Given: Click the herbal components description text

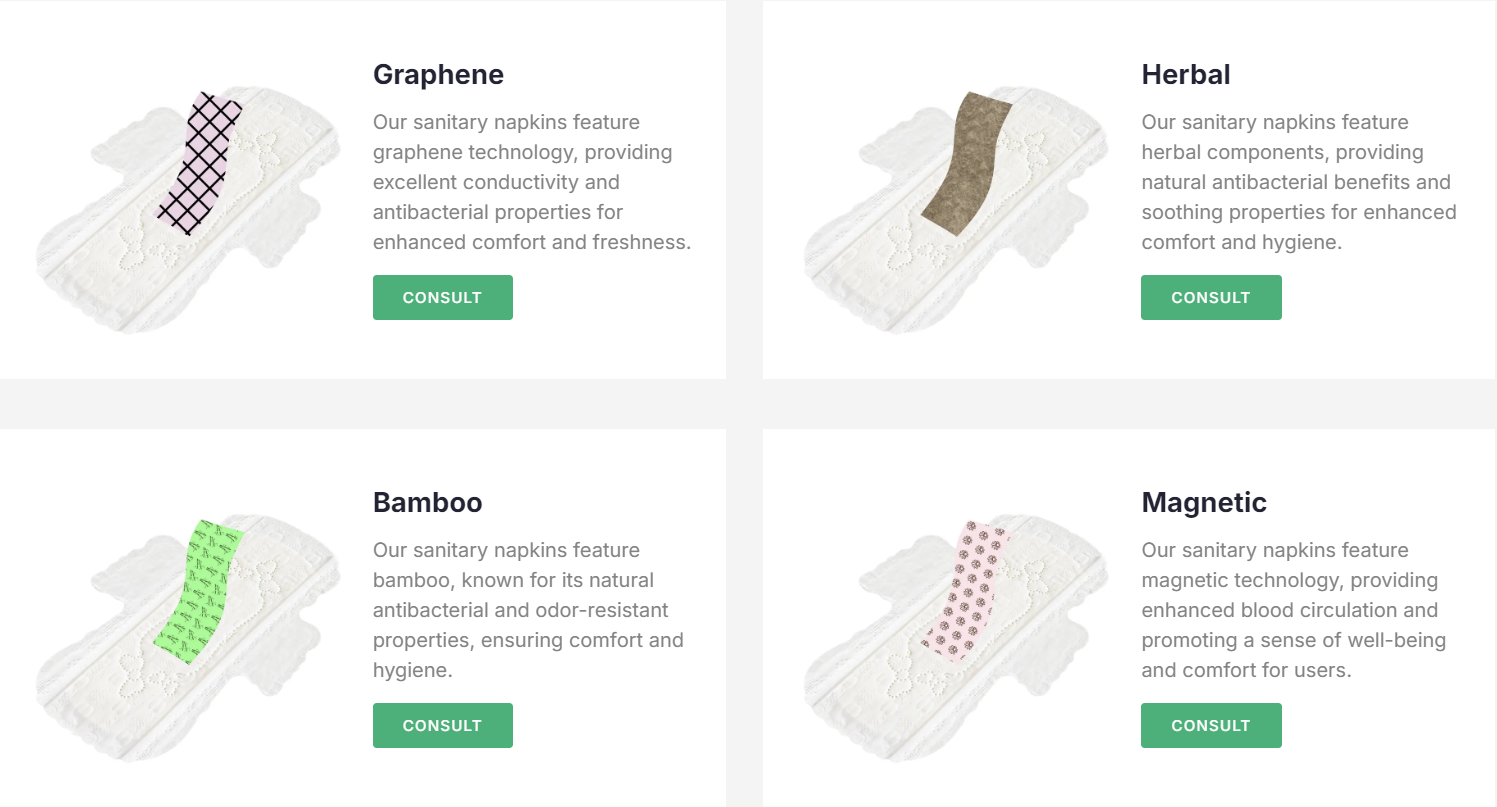Looking at the screenshot, I should coord(1299,182).
